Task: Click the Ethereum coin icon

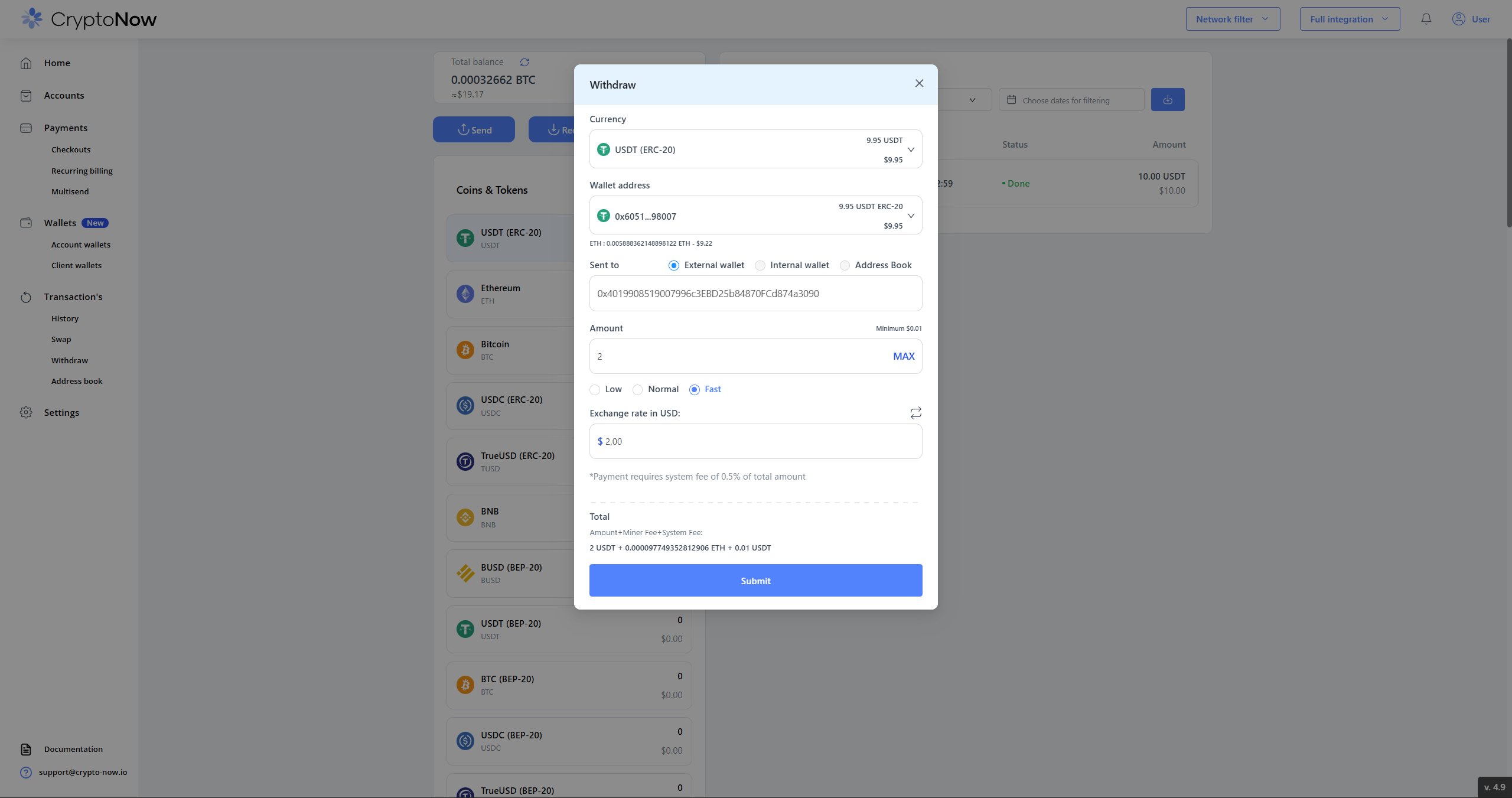Action: tap(465, 294)
